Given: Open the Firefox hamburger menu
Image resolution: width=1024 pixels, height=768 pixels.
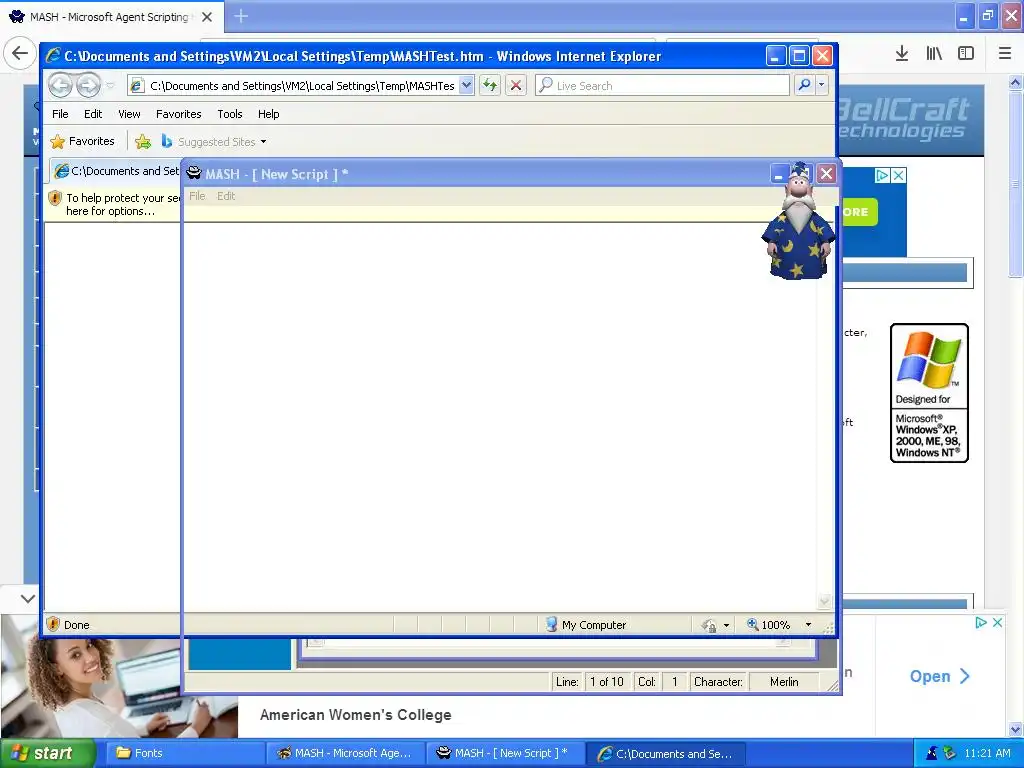Looking at the screenshot, I should (1005, 54).
